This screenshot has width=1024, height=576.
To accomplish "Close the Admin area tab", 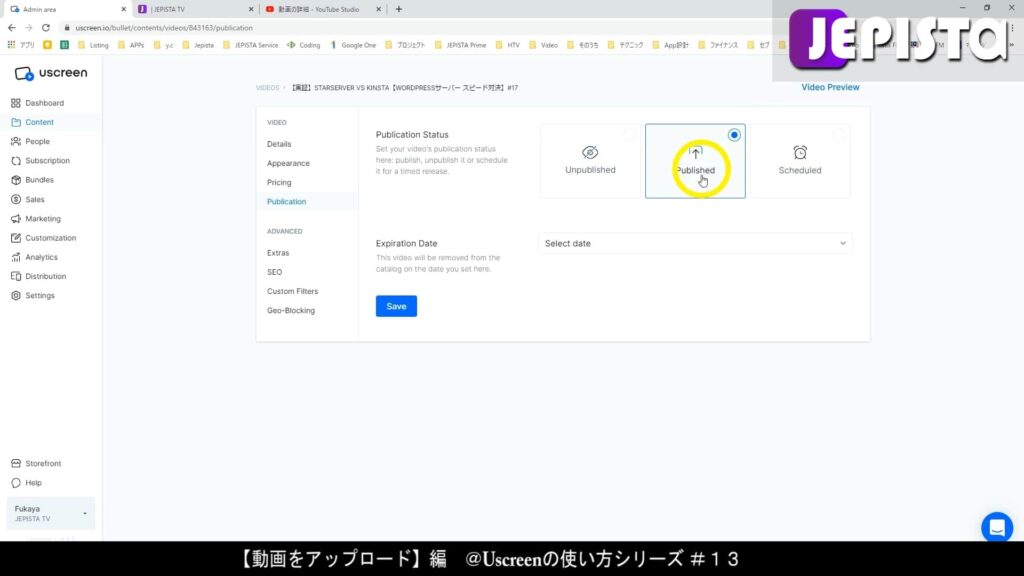I will click(x=123, y=9).
